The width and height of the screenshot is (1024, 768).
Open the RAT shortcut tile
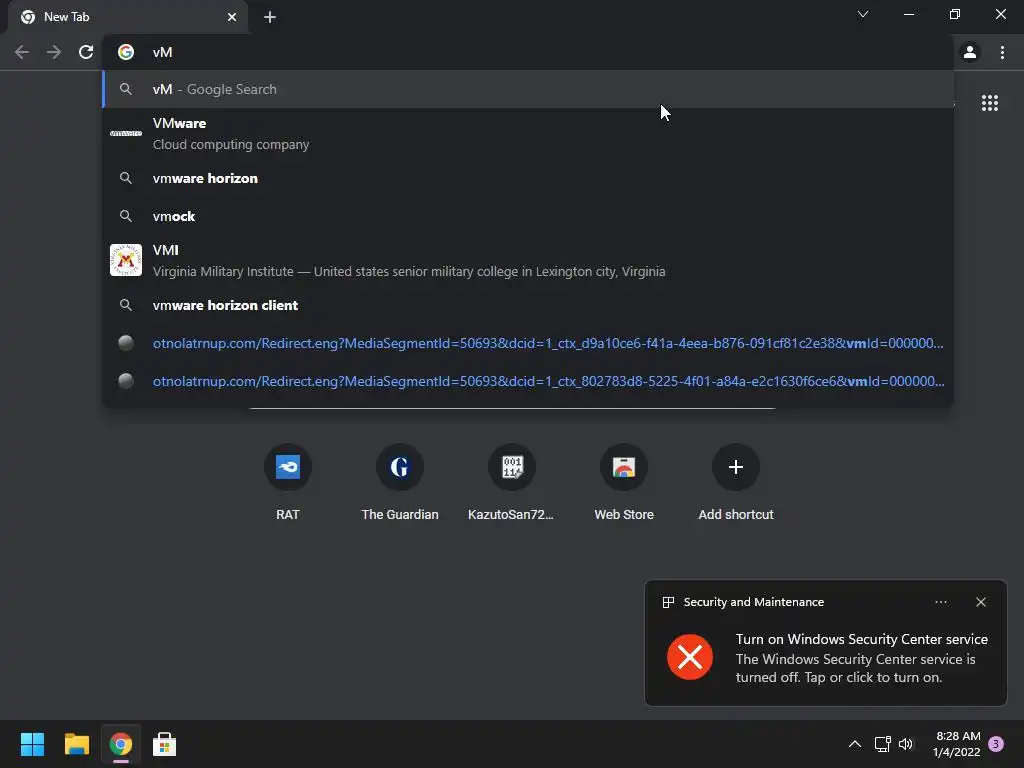(x=287, y=482)
